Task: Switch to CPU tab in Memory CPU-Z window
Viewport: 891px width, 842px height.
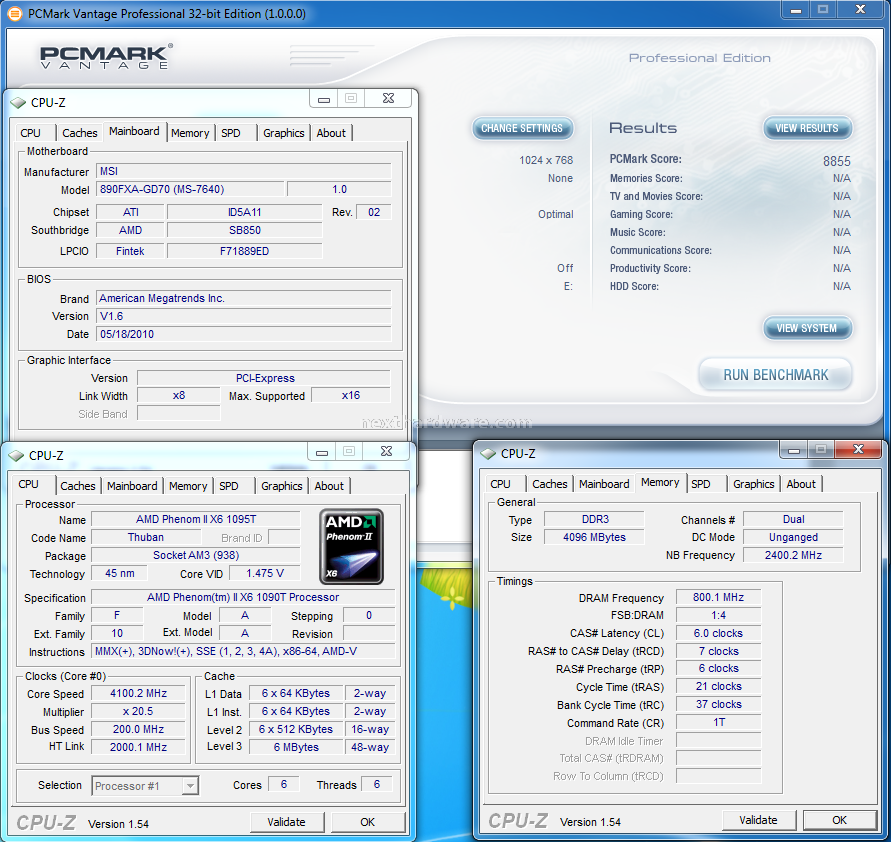Action: [500, 484]
